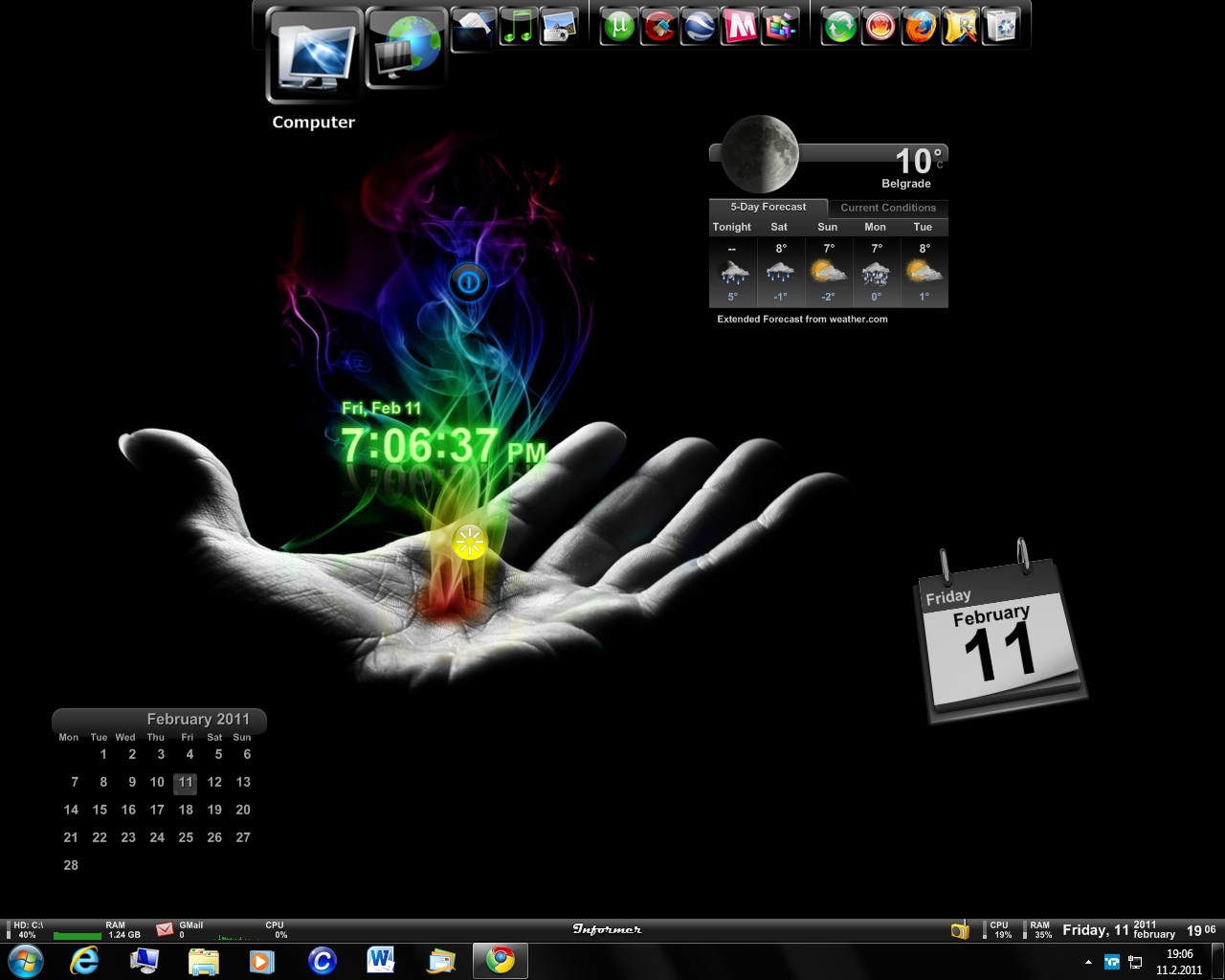The width and height of the screenshot is (1225, 980).
Task: Show hidden system tray icons
Action: [x=1088, y=961]
